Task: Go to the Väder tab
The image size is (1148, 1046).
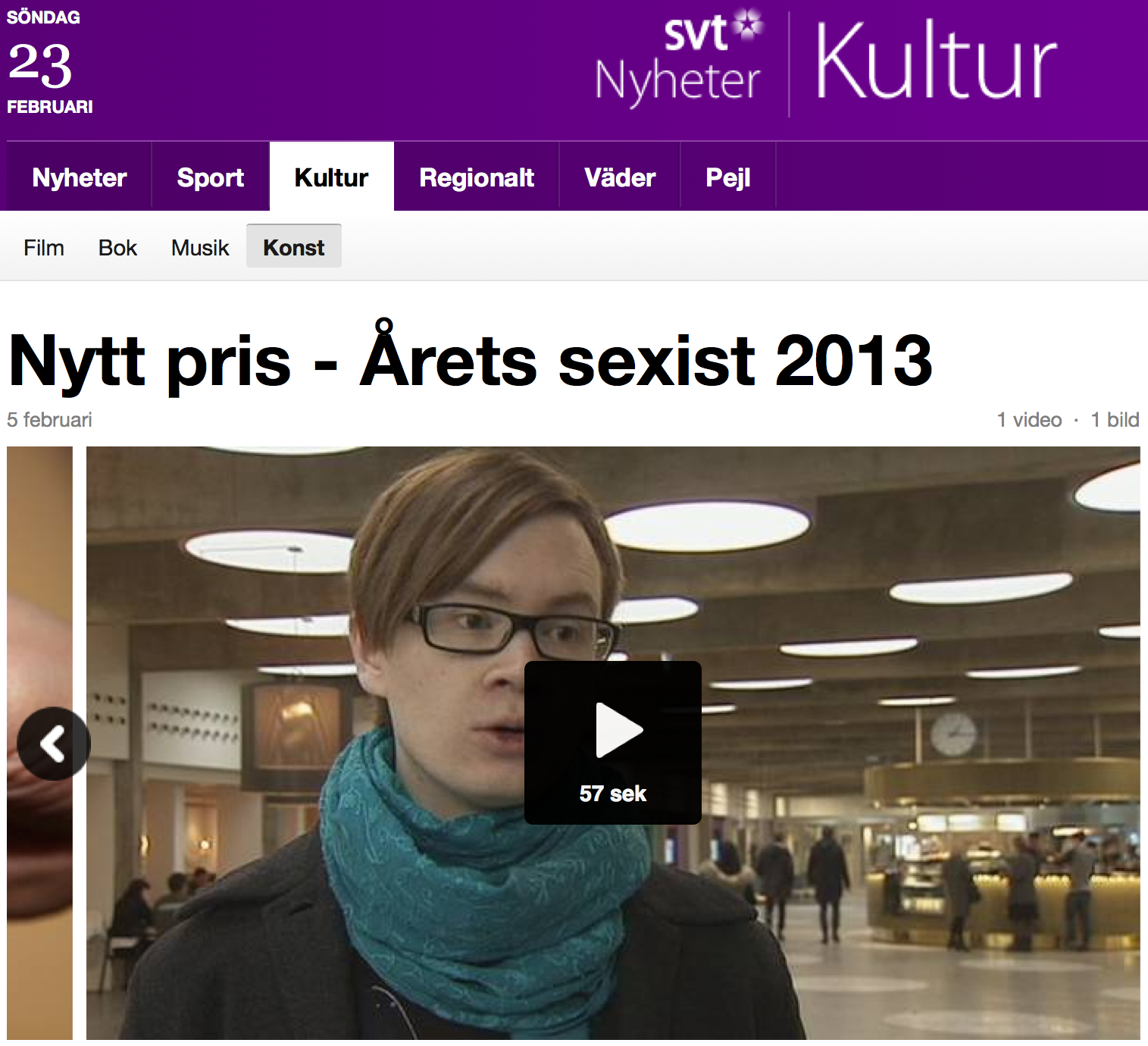Action: (620, 177)
